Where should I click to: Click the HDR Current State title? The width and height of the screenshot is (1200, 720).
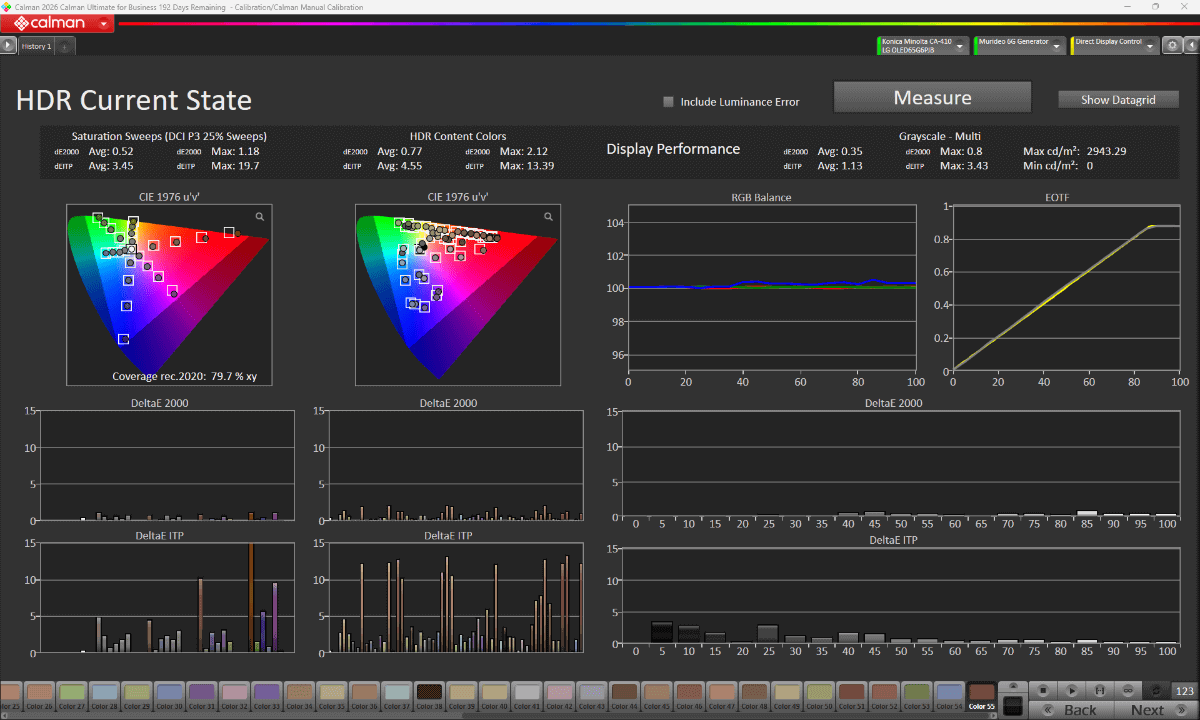coord(134,100)
